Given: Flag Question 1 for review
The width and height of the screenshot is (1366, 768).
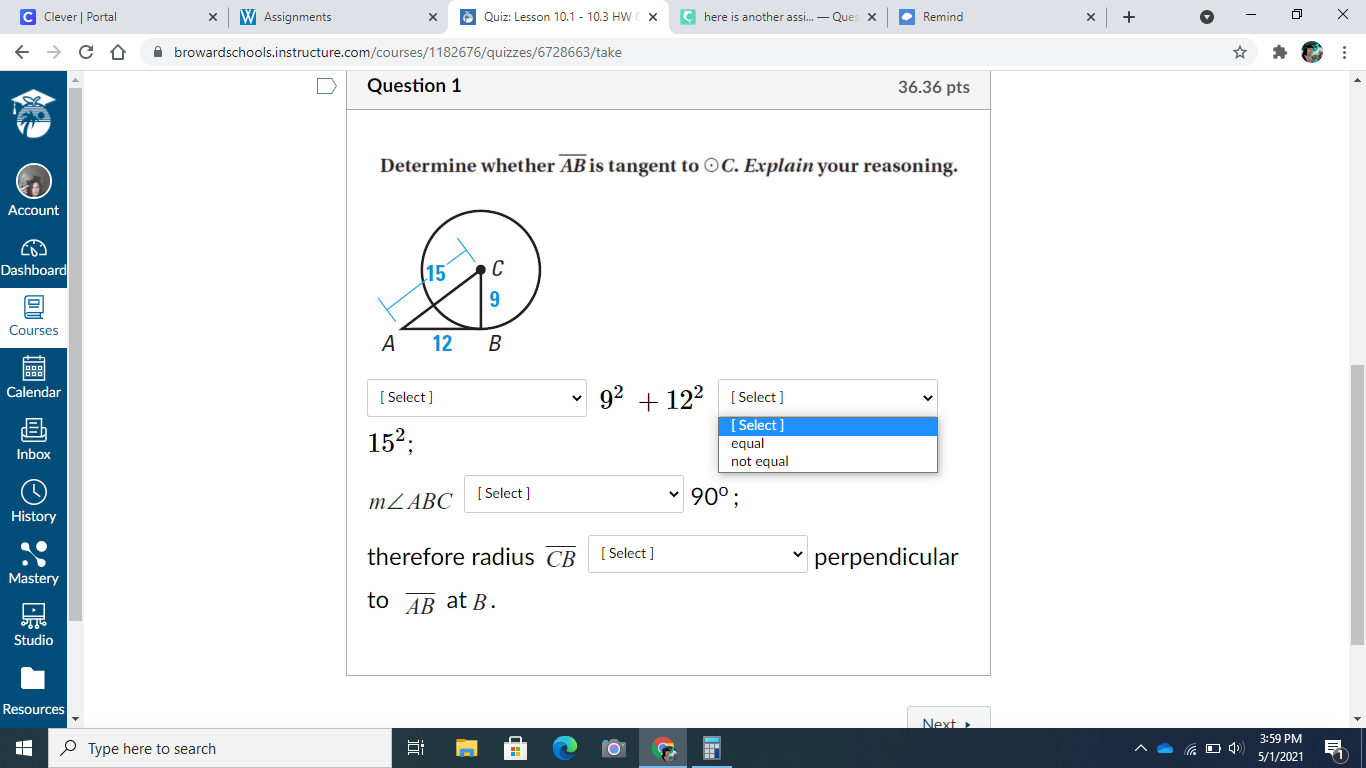Looking at the screenshot, I should 327,86.
